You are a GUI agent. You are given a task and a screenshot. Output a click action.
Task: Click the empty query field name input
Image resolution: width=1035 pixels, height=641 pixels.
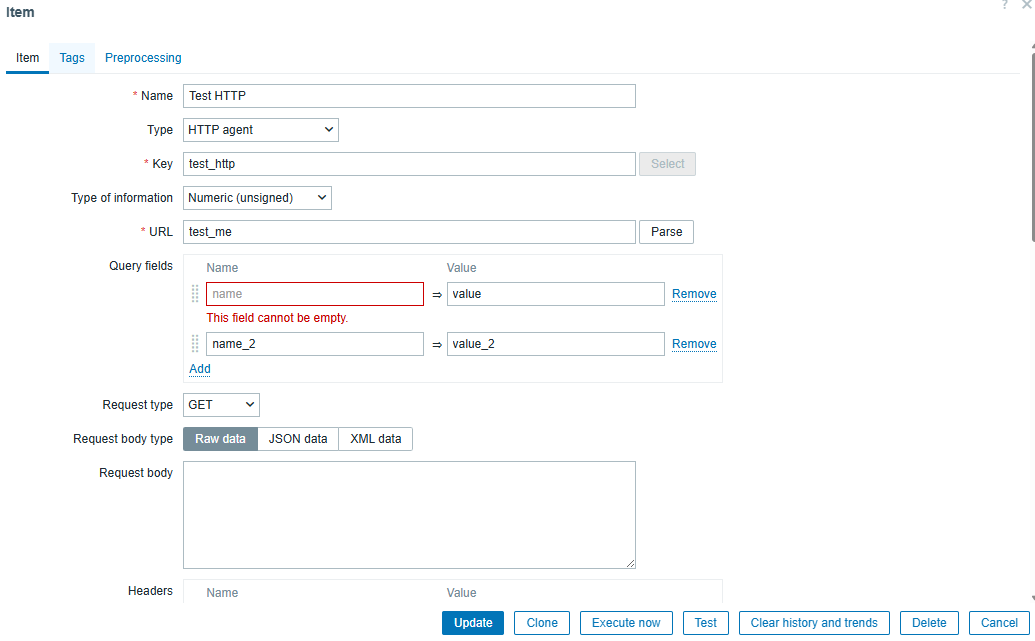coord(315,294)
